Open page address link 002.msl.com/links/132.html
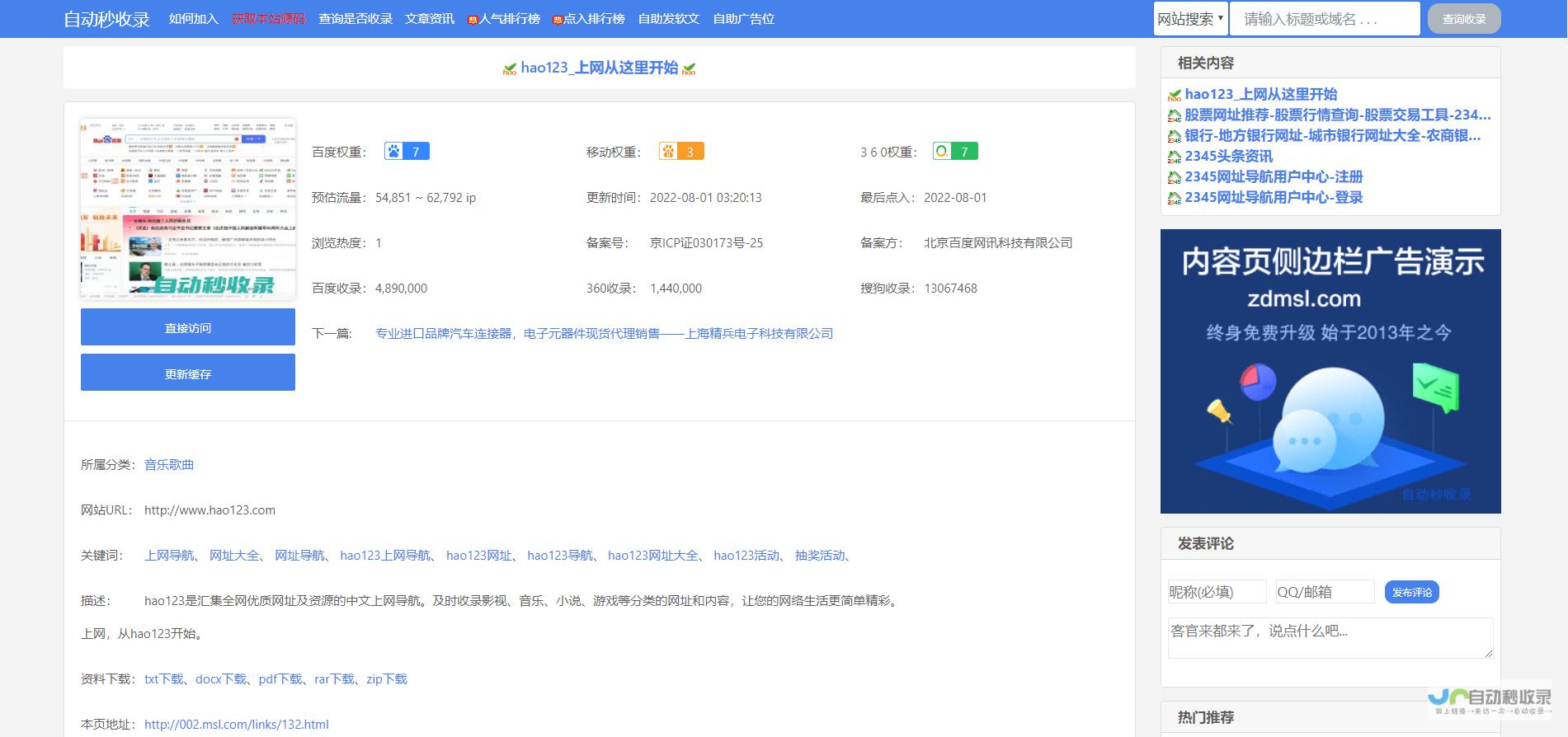The height and width of the screenshot is (737, 1568). [237, 725]
